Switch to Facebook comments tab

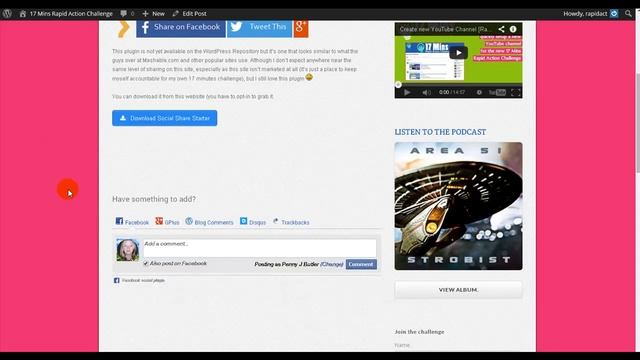pyautogui.click(x=132, y=222)
